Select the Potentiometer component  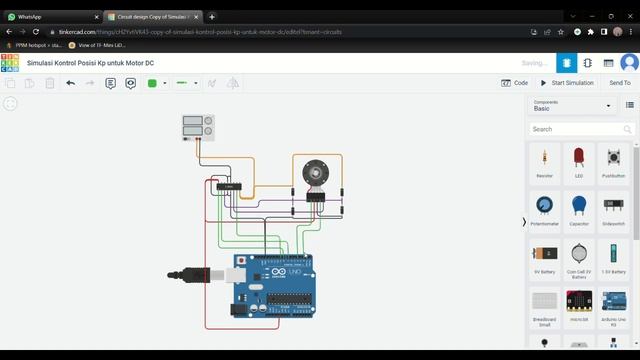click(544, 211)
